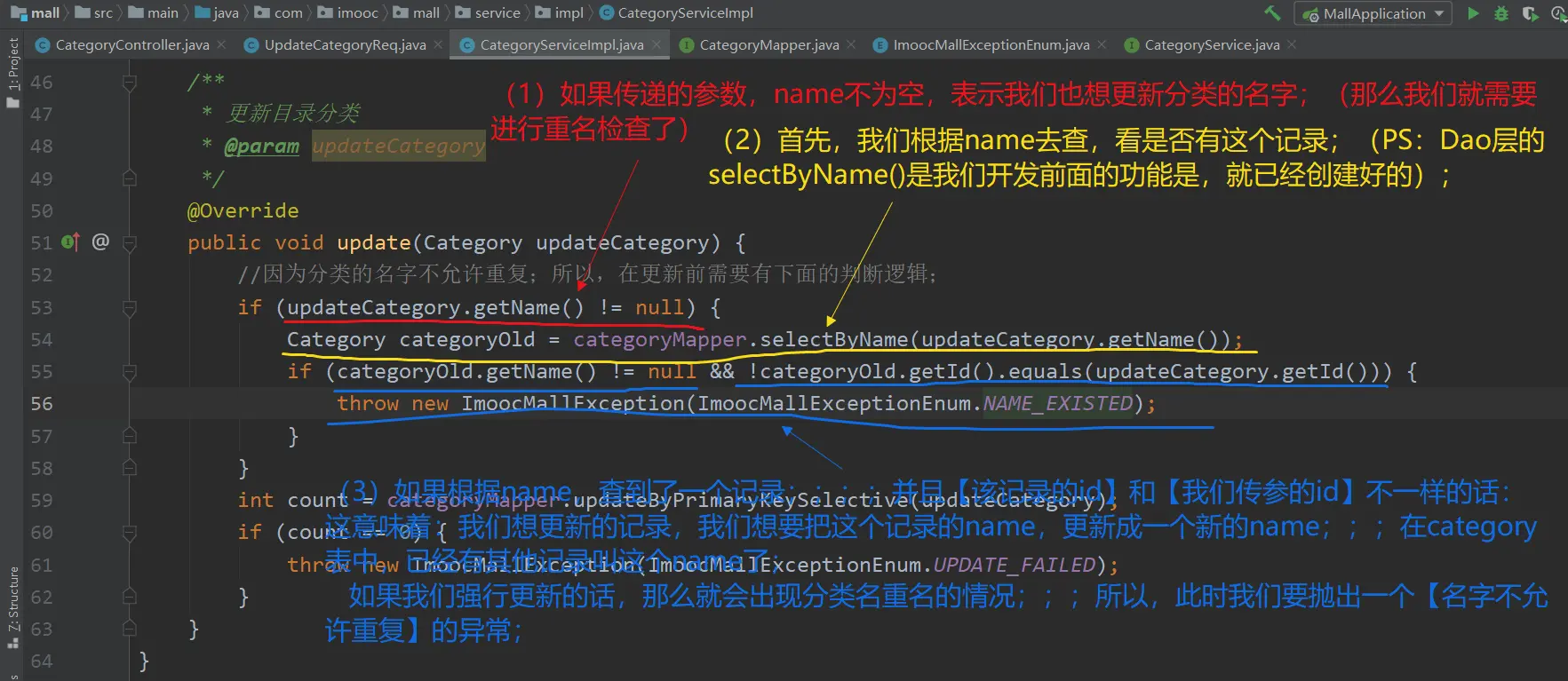Click ImoocMallException constructor on line 56

click(573, 404)
